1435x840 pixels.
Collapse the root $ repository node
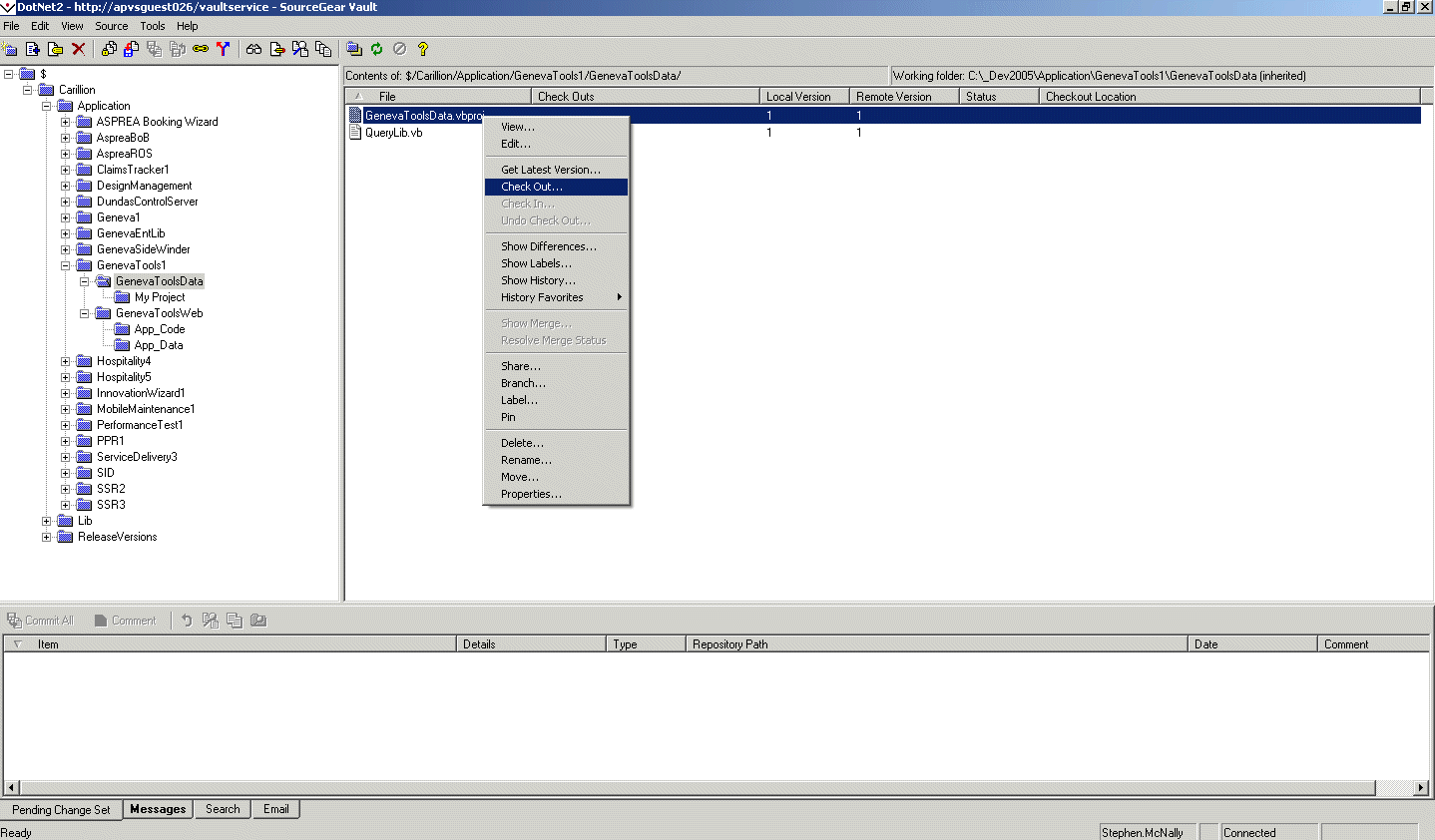9,74
